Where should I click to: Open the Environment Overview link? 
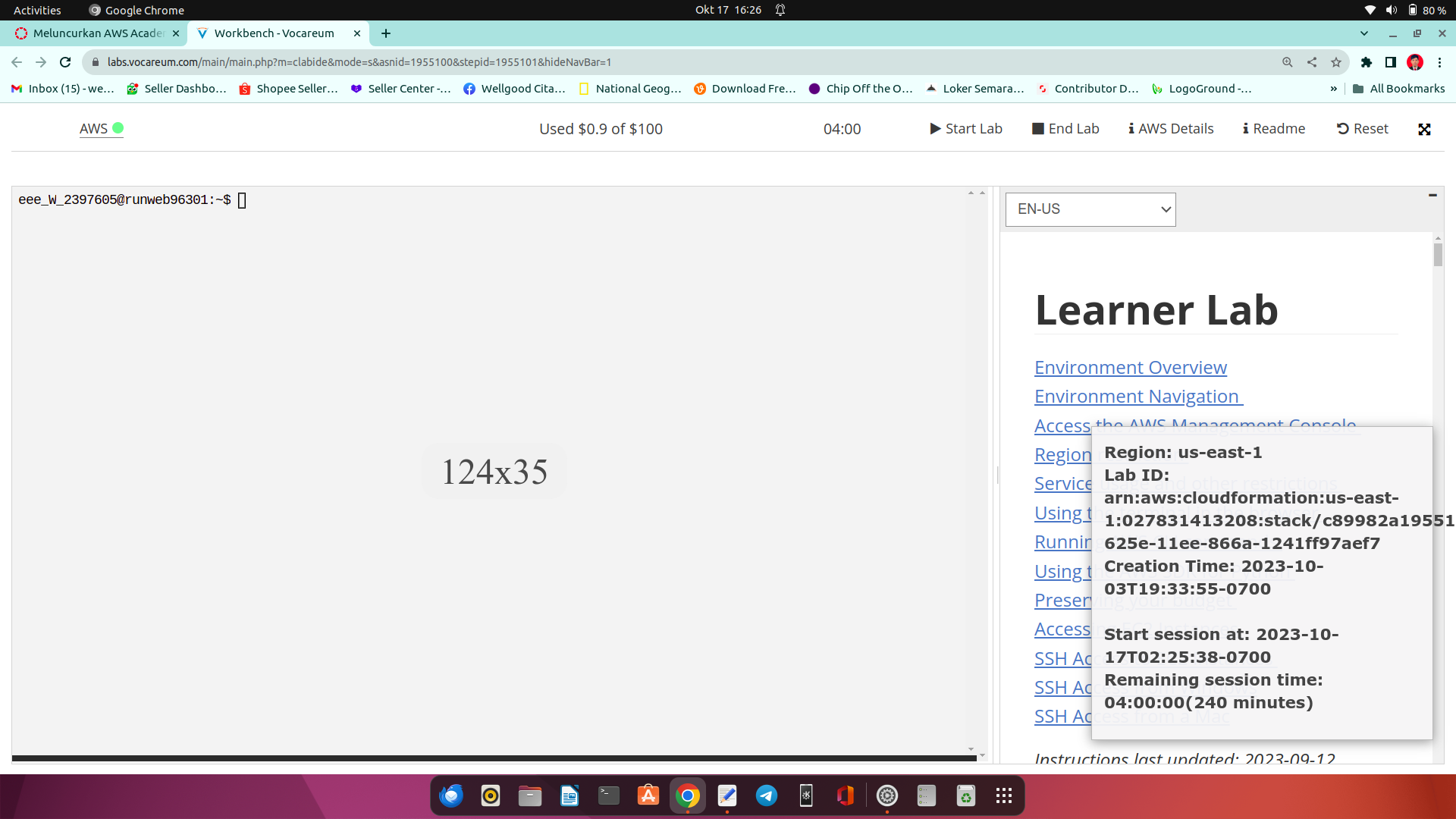pos(1130,368)
